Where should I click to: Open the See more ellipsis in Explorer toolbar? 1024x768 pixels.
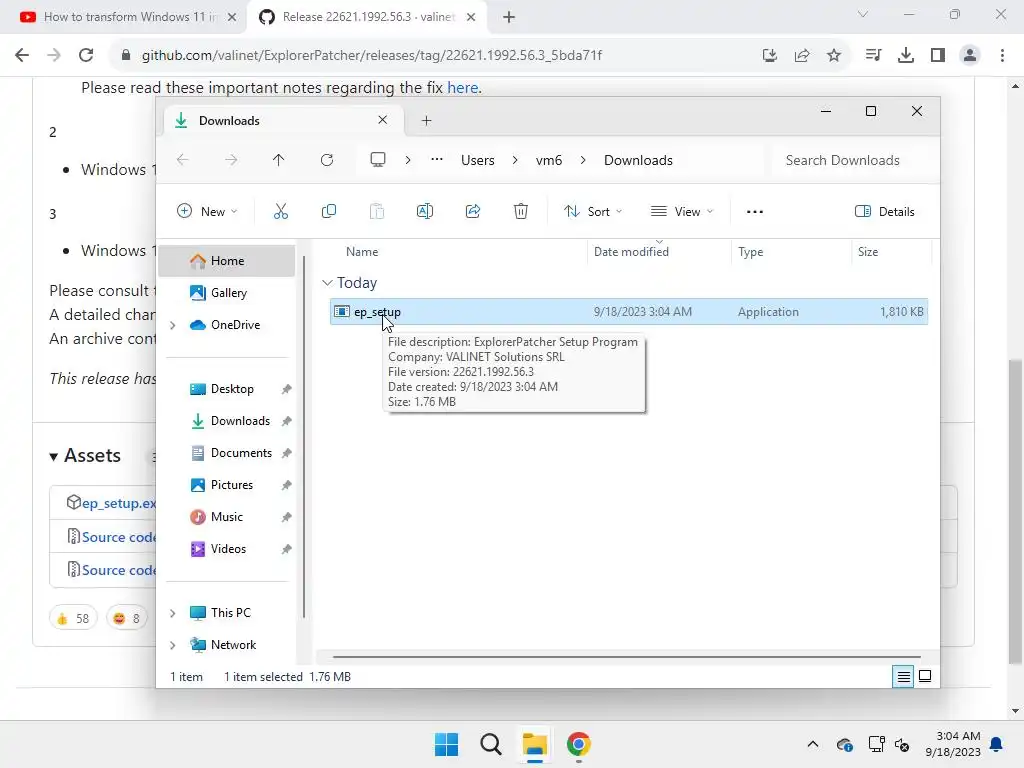click(x=755, y=212)
